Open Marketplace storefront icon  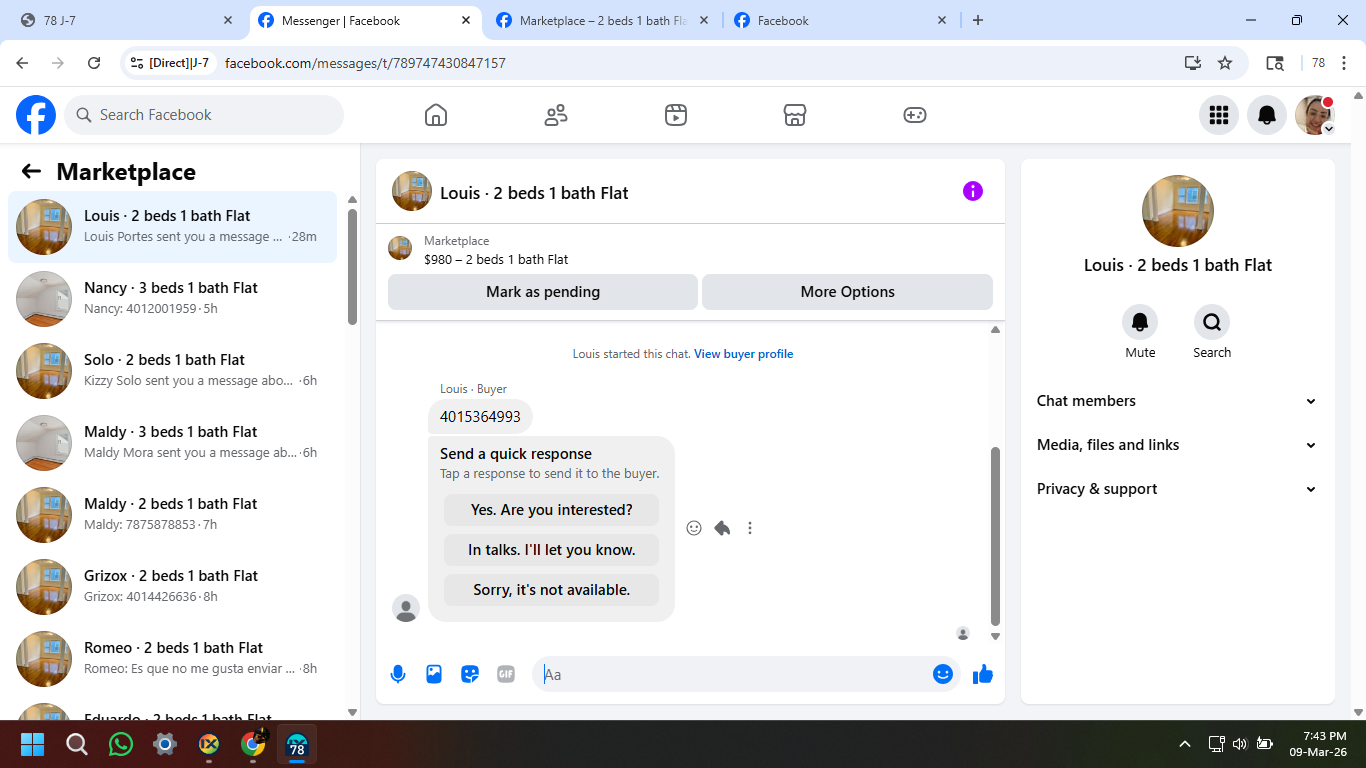(x=795, y=115)
